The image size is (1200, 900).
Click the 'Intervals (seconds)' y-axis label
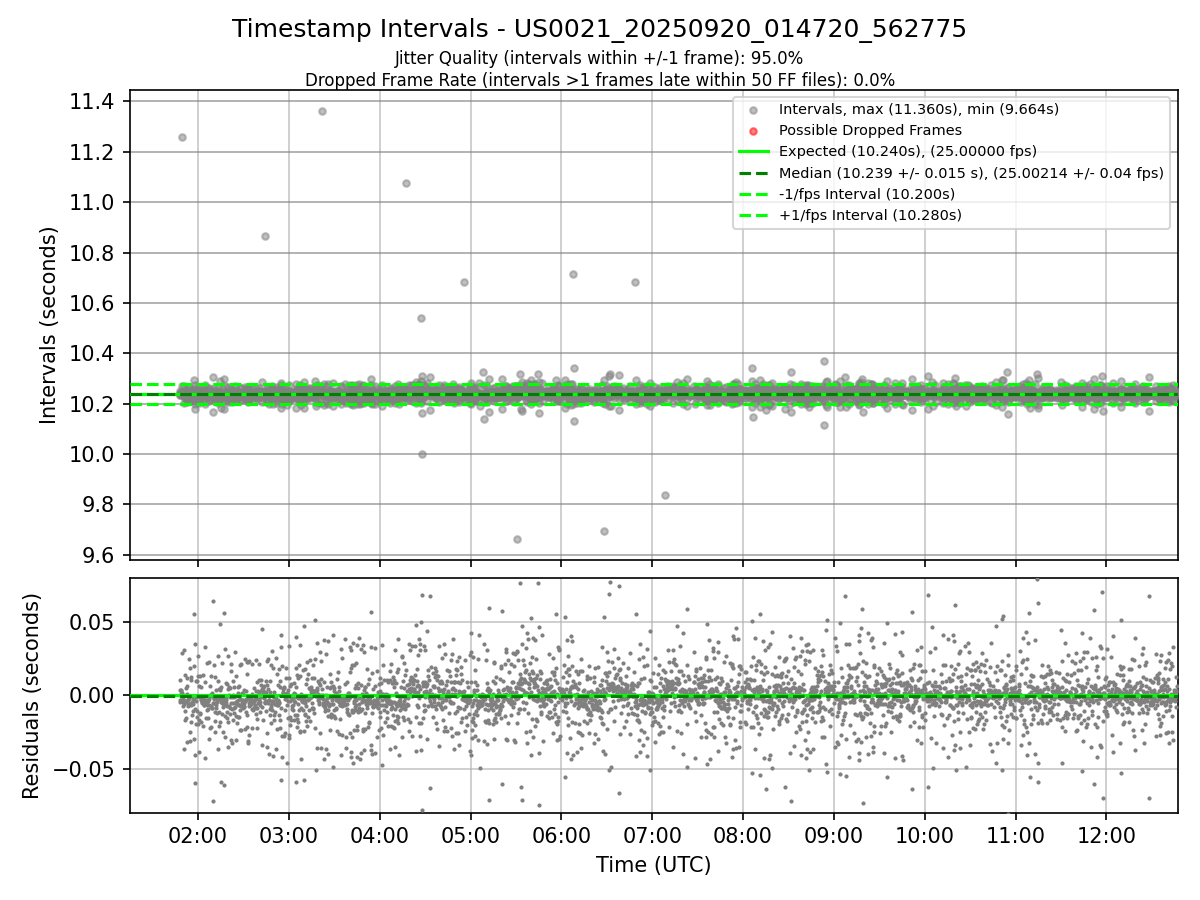(49, 325)
